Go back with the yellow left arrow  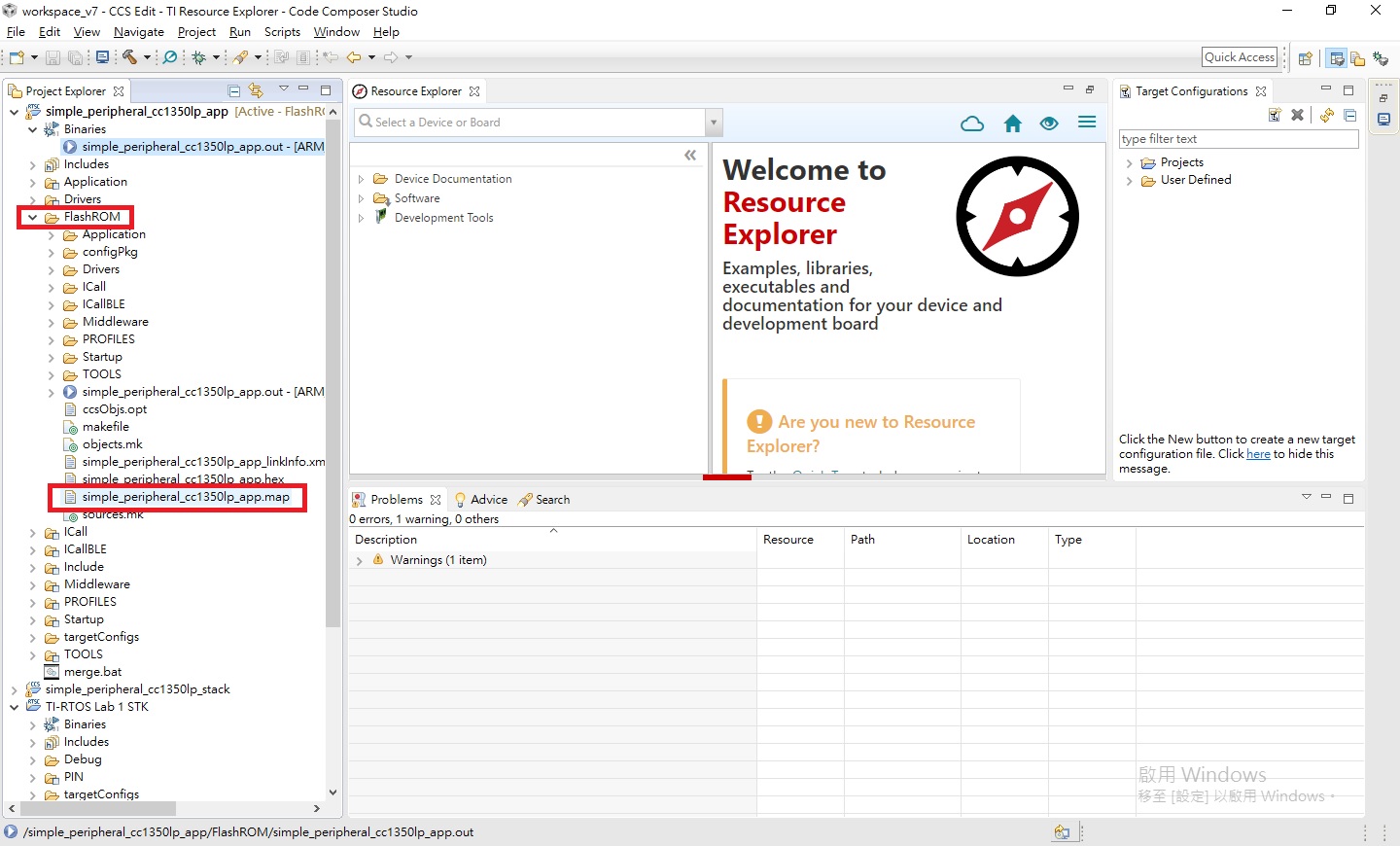[x=354, y=57]
